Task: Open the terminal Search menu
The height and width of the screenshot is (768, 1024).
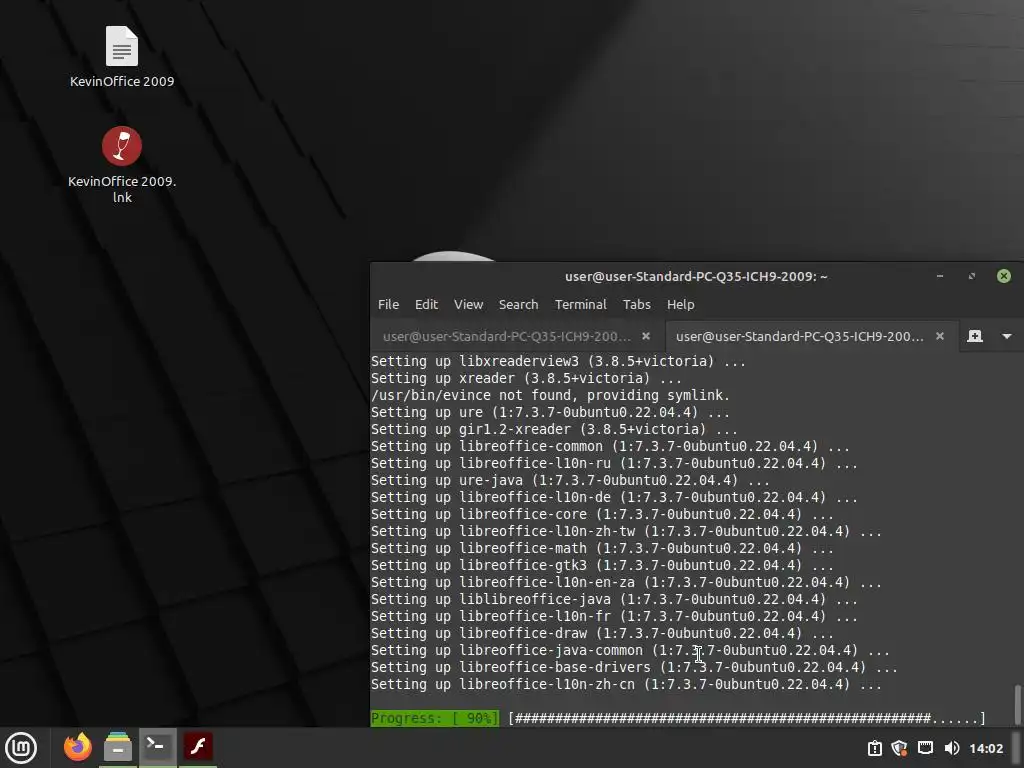Action: tap(518, 304)
